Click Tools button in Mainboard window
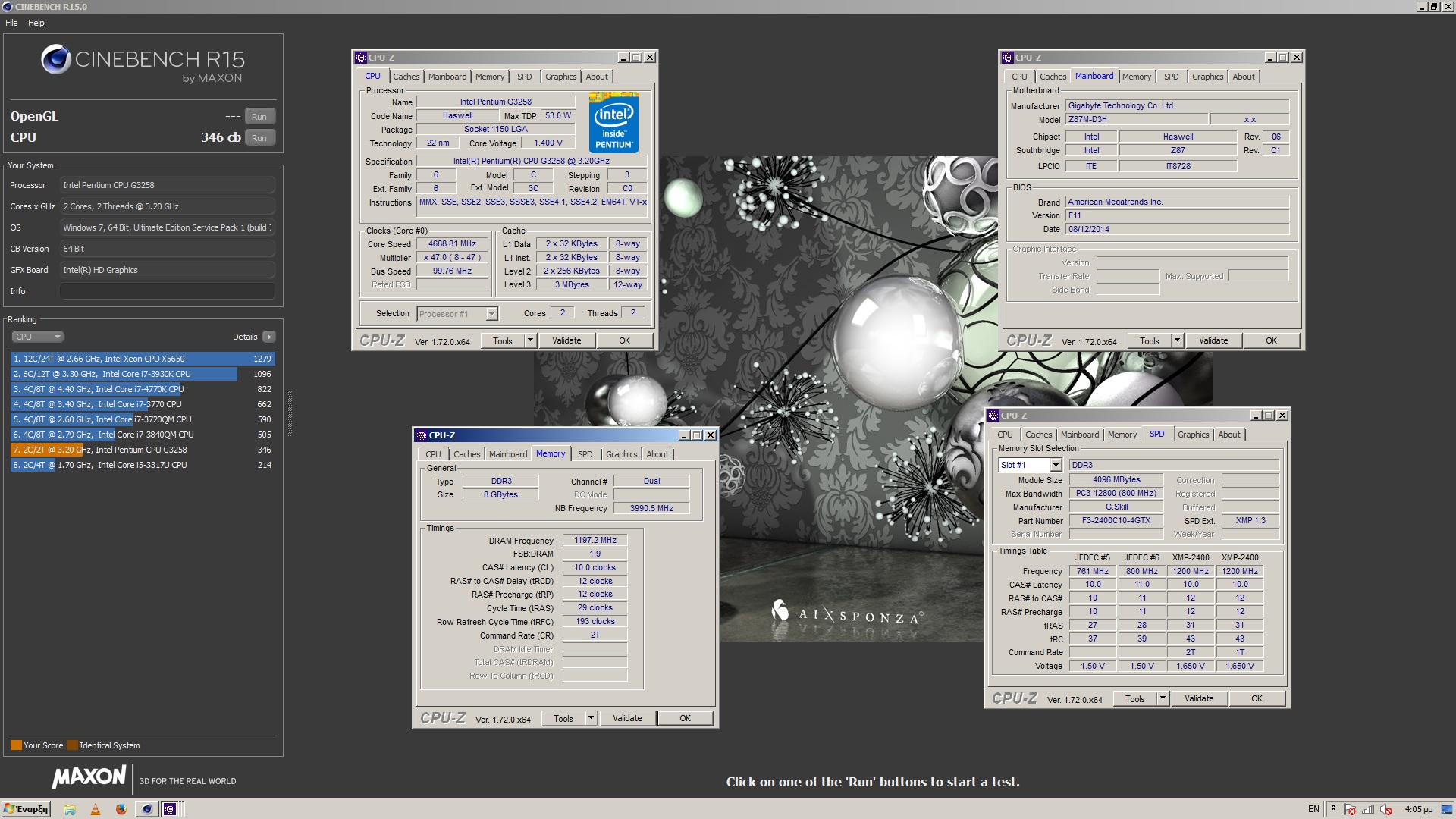Screen dimensions: 1456x819 (1150, 341)
